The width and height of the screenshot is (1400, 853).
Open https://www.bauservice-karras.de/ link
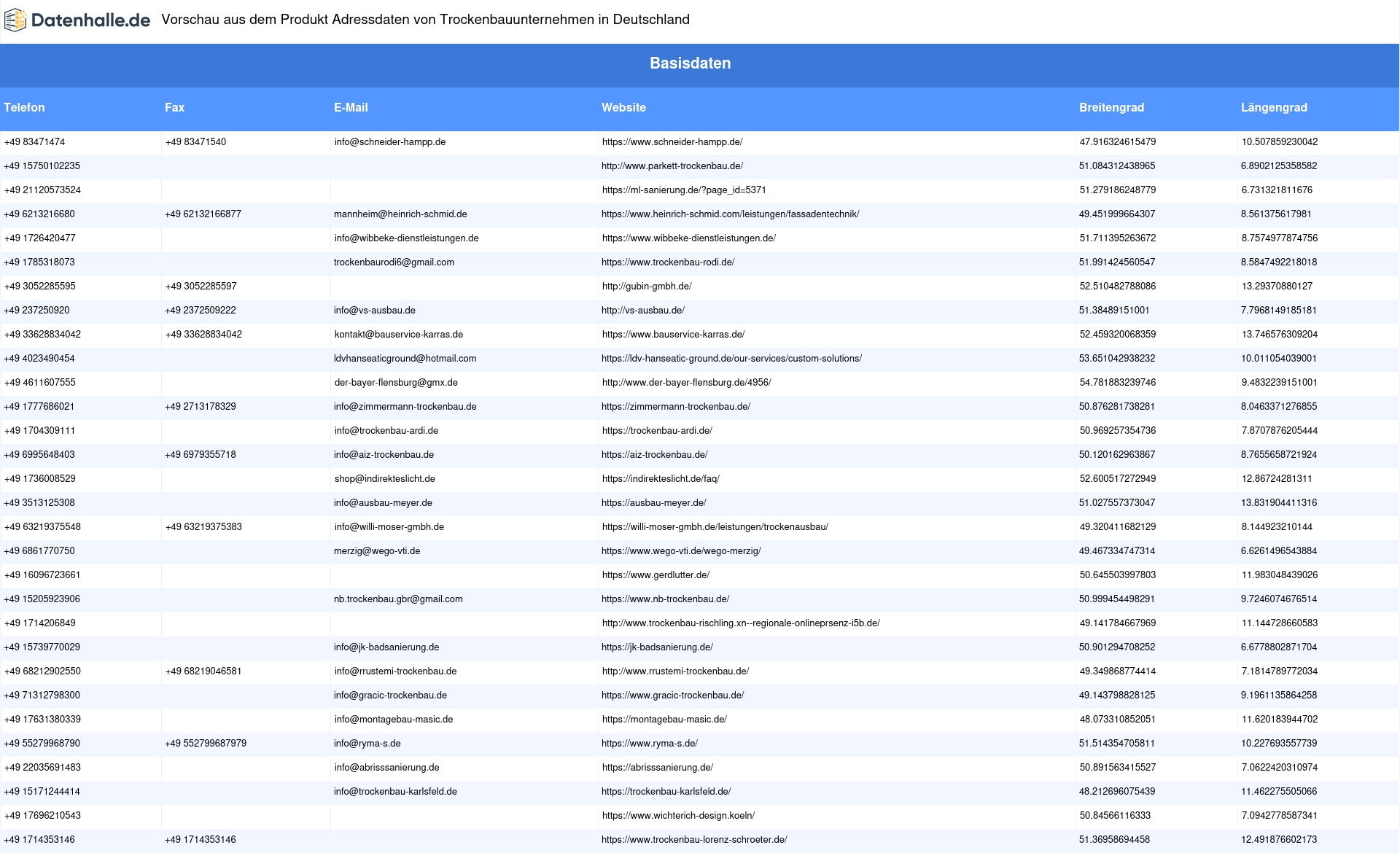pos(673,335)
